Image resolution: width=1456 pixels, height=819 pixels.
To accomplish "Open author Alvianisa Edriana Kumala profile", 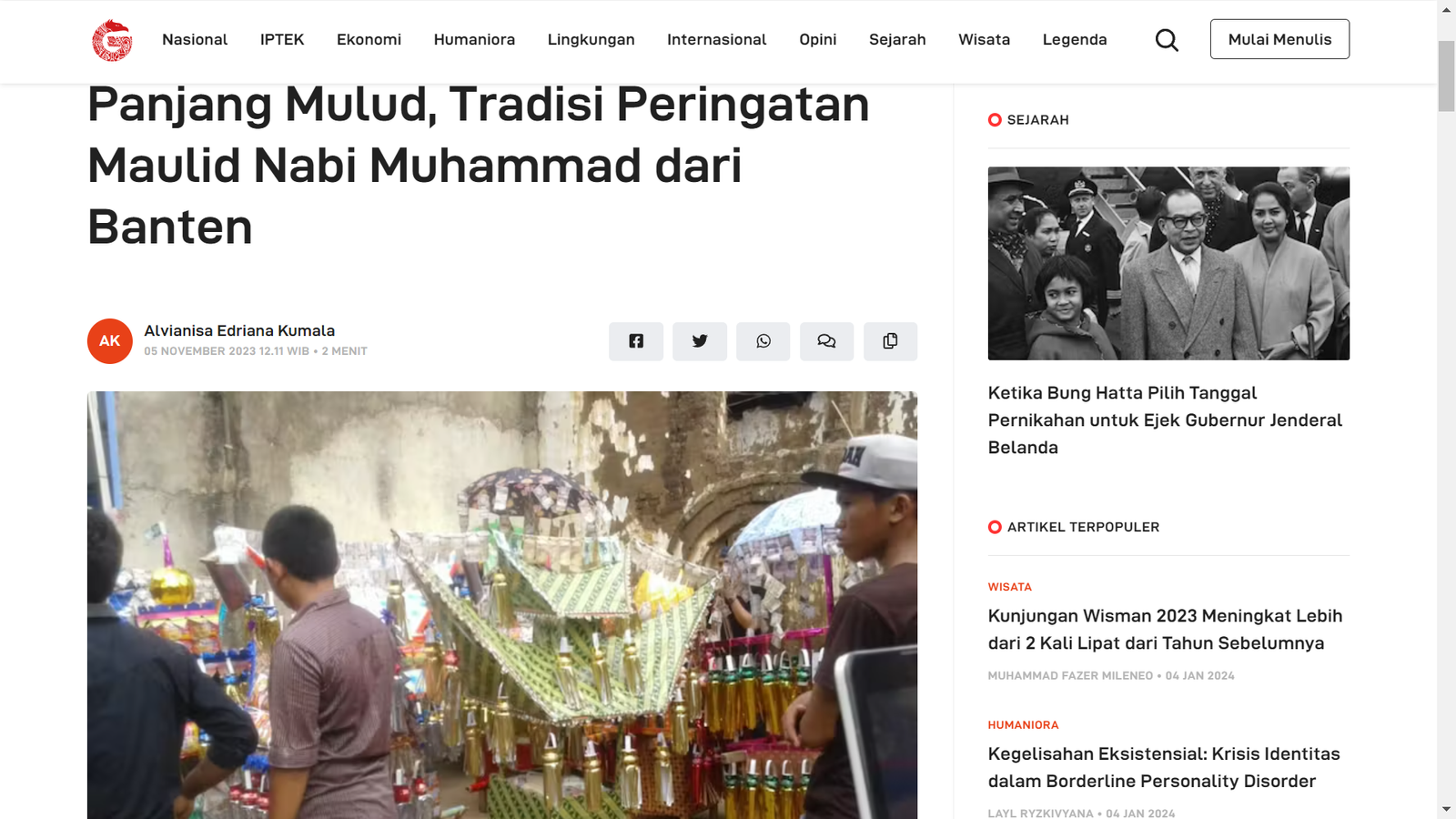I will (239, 330).
